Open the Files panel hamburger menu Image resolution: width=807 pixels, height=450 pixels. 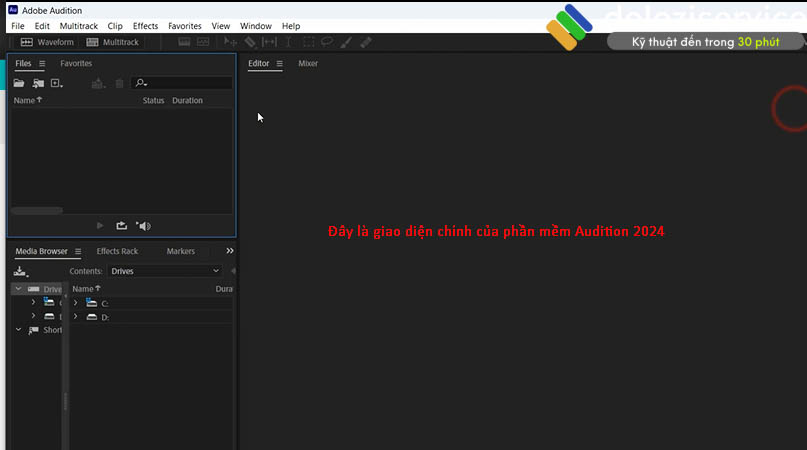coord(42,64)
